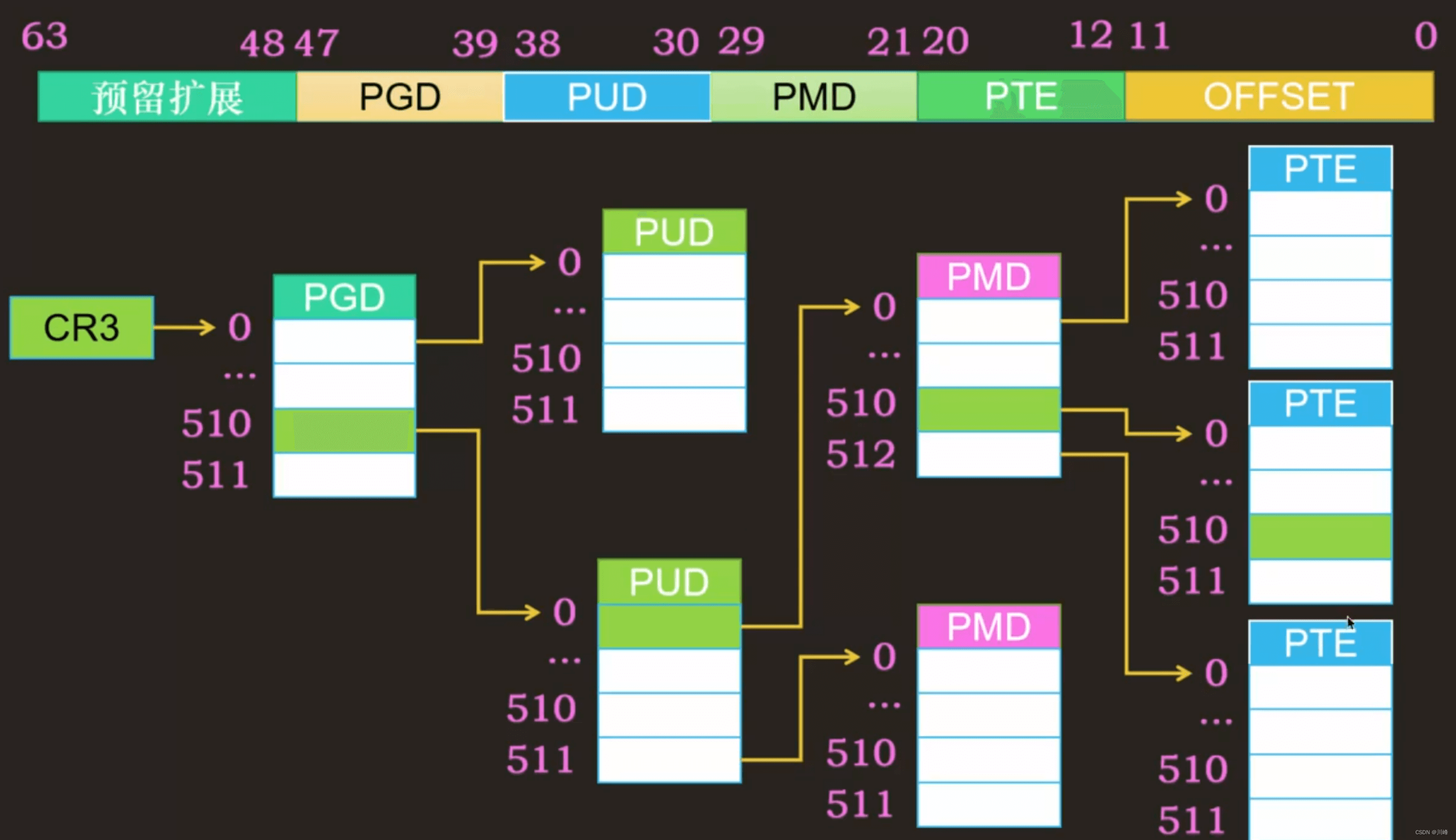Click "510" index beside the upper PMD table
The image size is (1456, 840).
[x=861, y=403]
